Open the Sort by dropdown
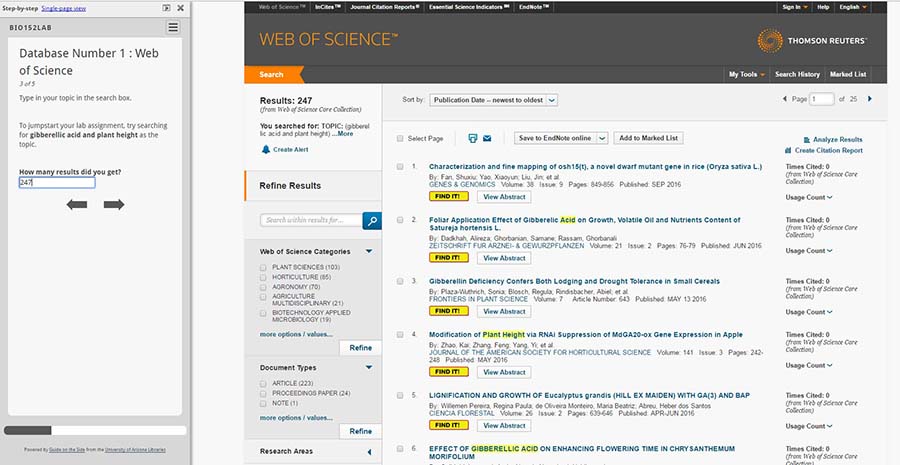This screenshot has width=900, height=465. [494, 100]
